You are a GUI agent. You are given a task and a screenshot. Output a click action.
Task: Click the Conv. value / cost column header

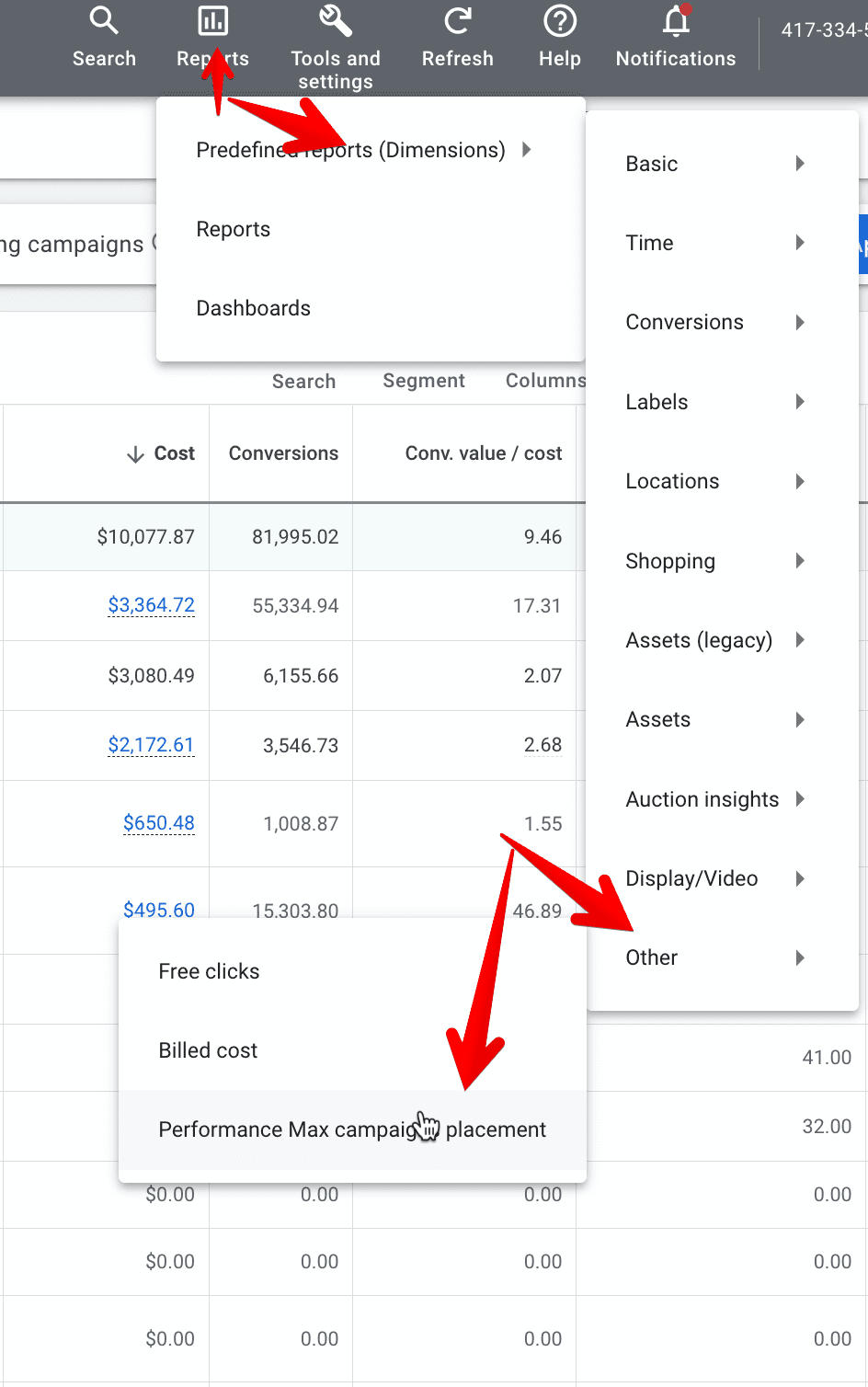[483, 453]
